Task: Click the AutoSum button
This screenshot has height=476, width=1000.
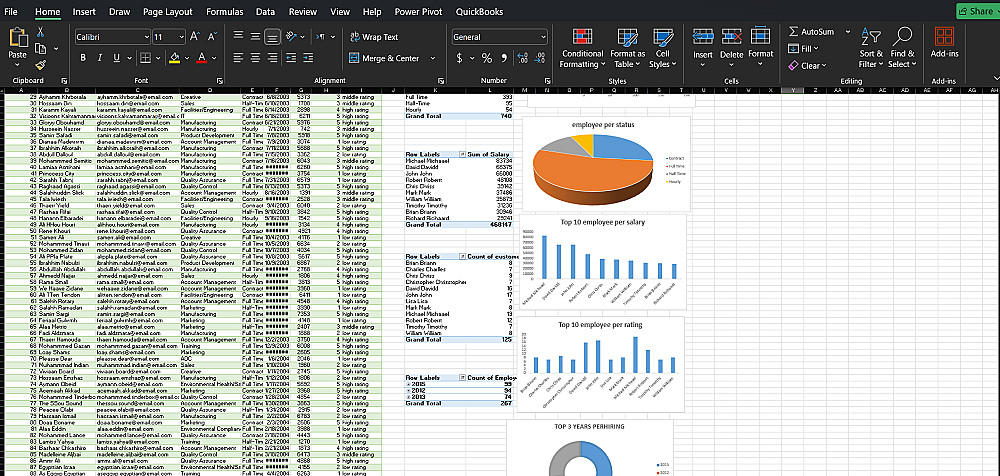Action: [x=811, y=32]
